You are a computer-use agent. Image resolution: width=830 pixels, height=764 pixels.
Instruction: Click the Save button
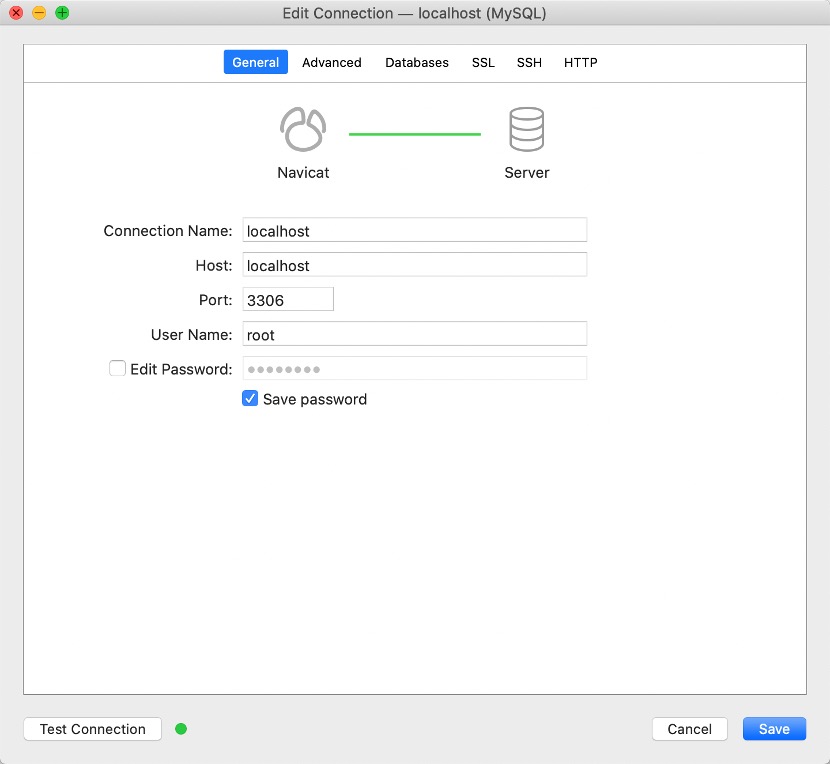pos(774,729)
